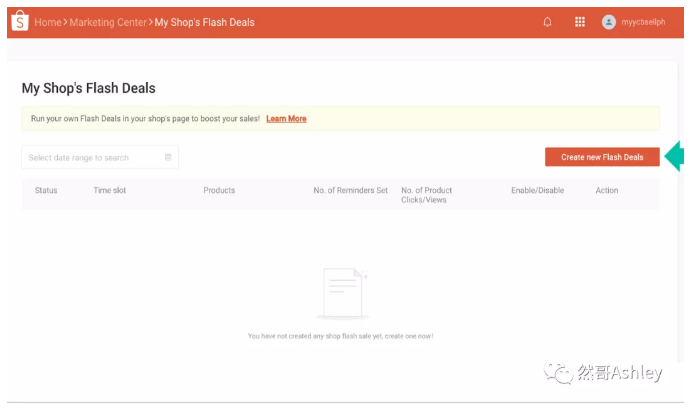Click the Run your own Flash Deals notice

pyautogui.click(x=340, y=118)
